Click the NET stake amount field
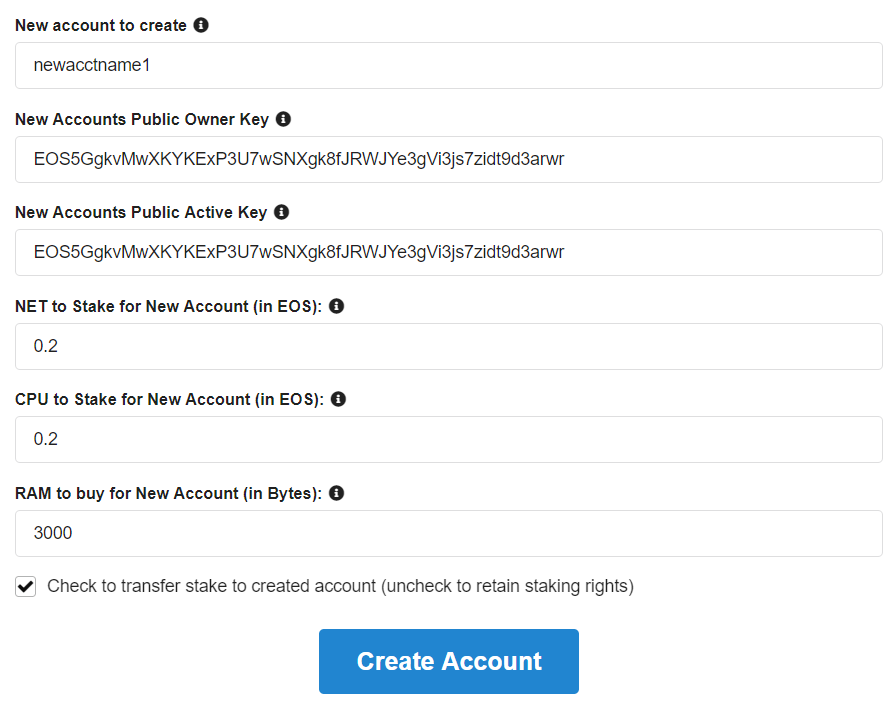Viewport: 894px width, 708px height. tap(448, 346)
